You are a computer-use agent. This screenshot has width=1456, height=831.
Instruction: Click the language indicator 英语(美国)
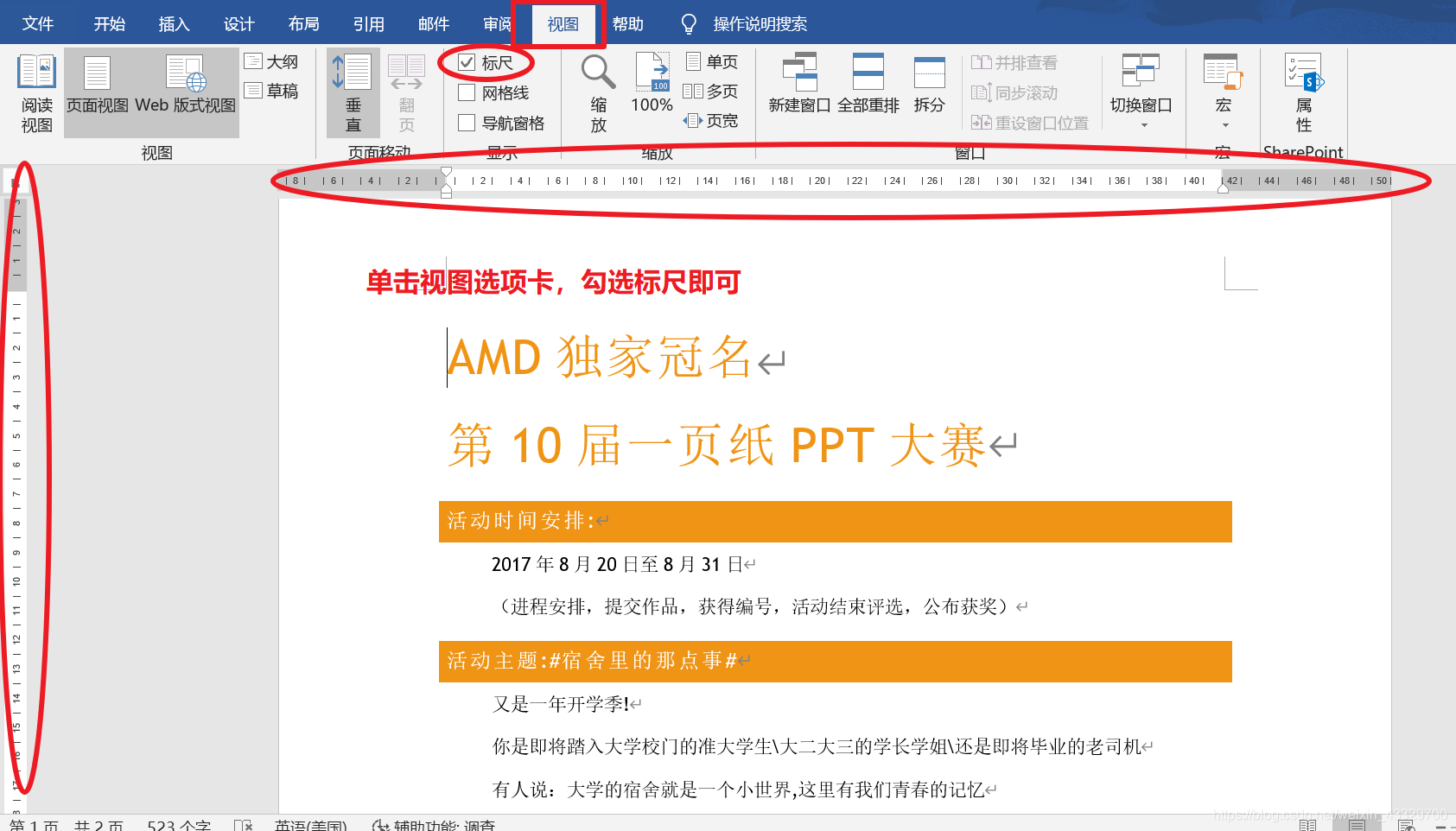point(310,825)
